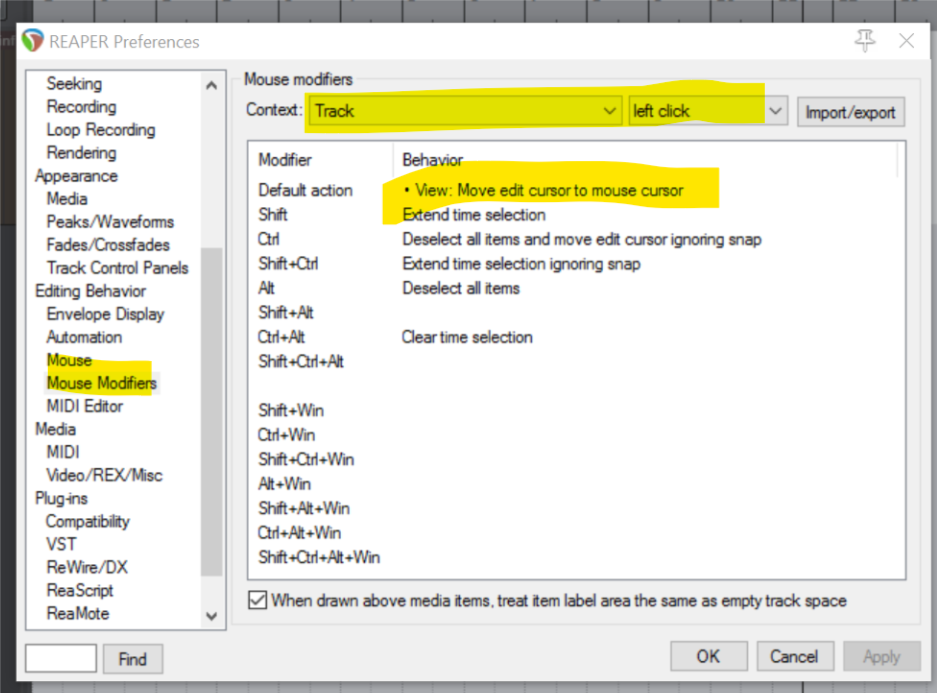Select the Shift+Alt modifier row
937x693 pixels.
pos(286,312)
